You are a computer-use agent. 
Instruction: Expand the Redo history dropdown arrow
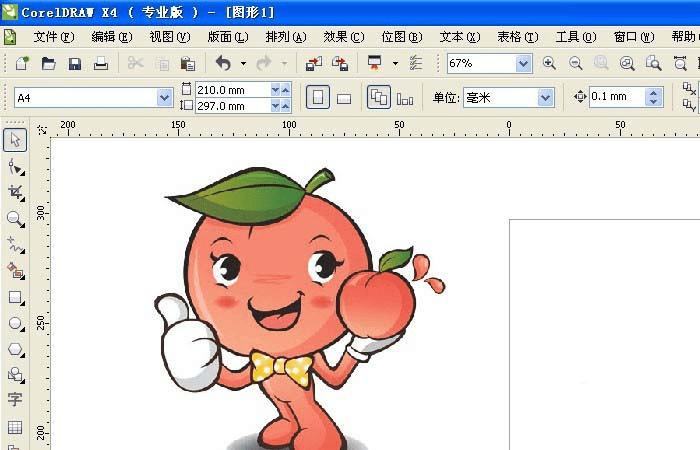pyautogui.click(x=284, y=64)
